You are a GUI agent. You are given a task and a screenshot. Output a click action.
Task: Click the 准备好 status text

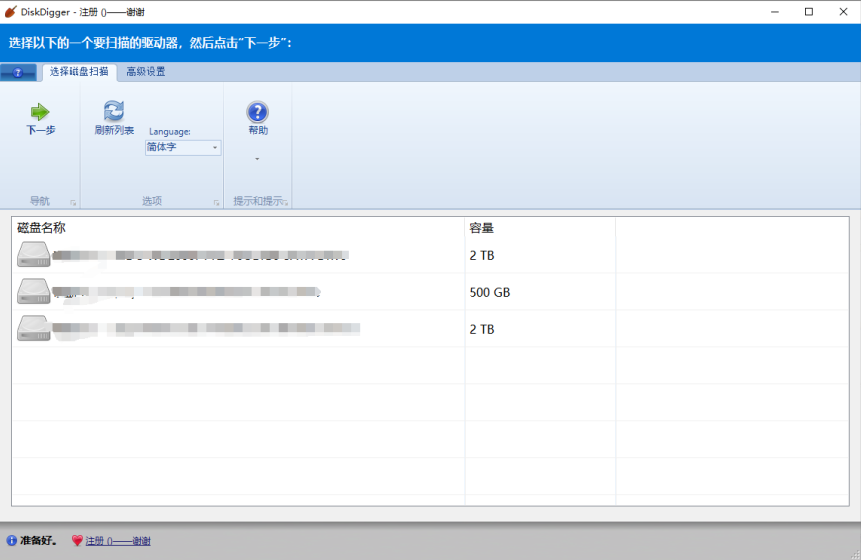tap(39, 541)
